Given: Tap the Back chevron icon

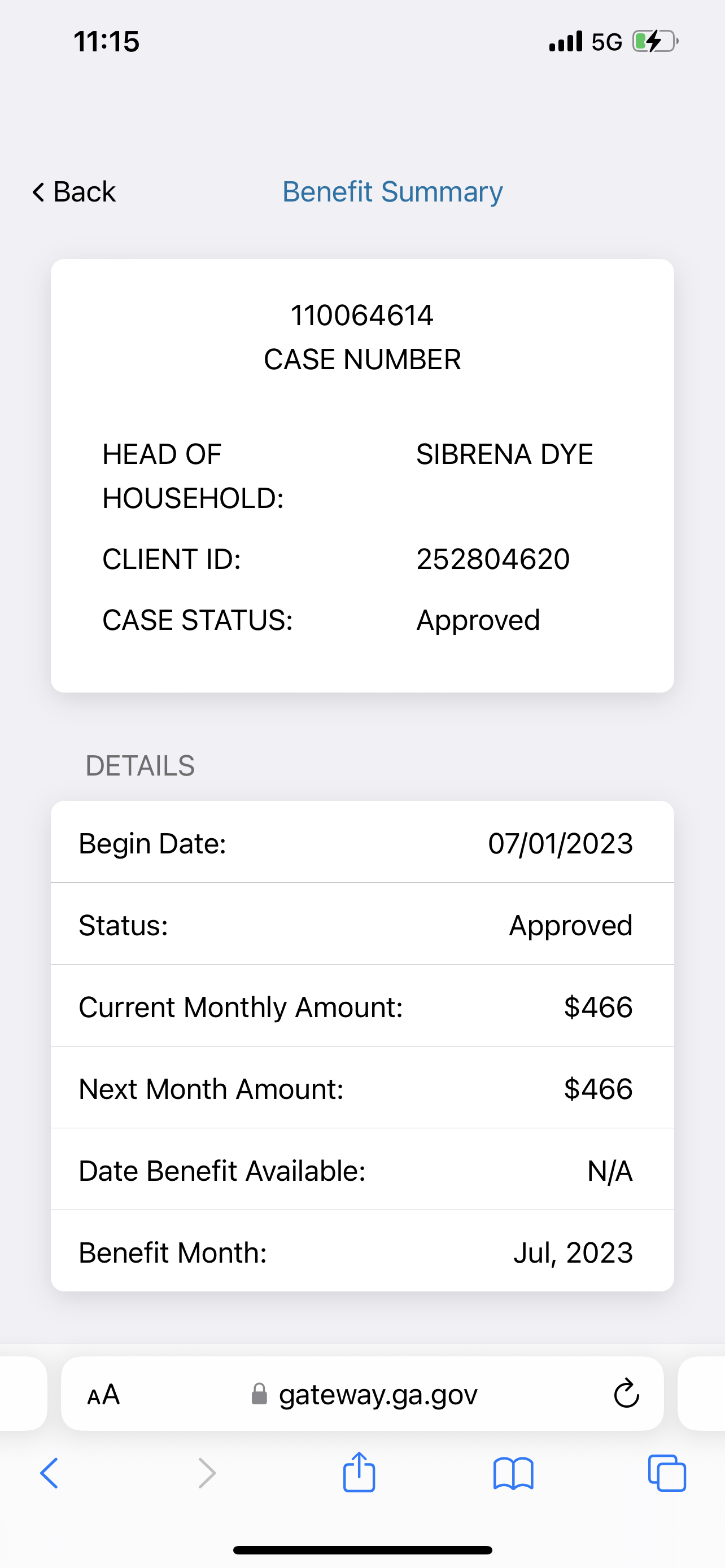Looking at the screenshot, I should [38, 192].
